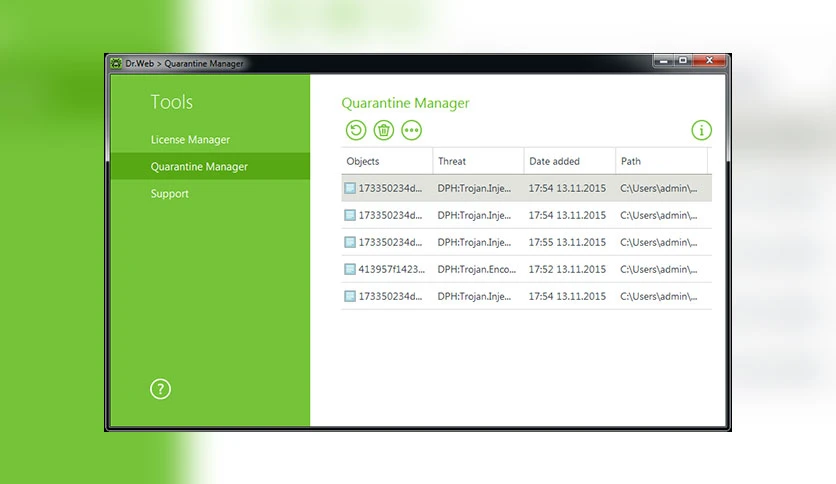Click the info icon in Quarantine Manager
This screenshot has width=836, height=484.
click(x=701, y=130)
